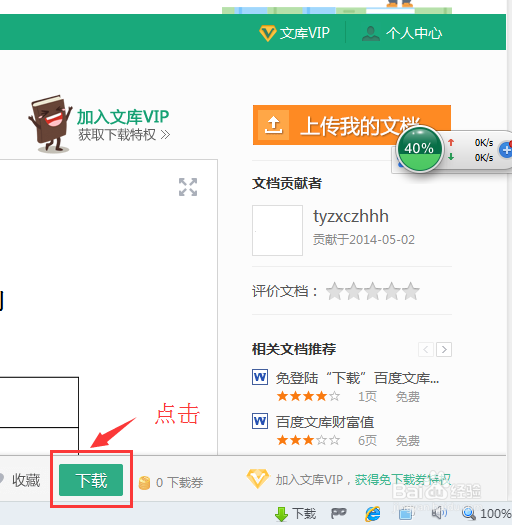Click the 0K/s download speed readout

[x=484, y=157]
